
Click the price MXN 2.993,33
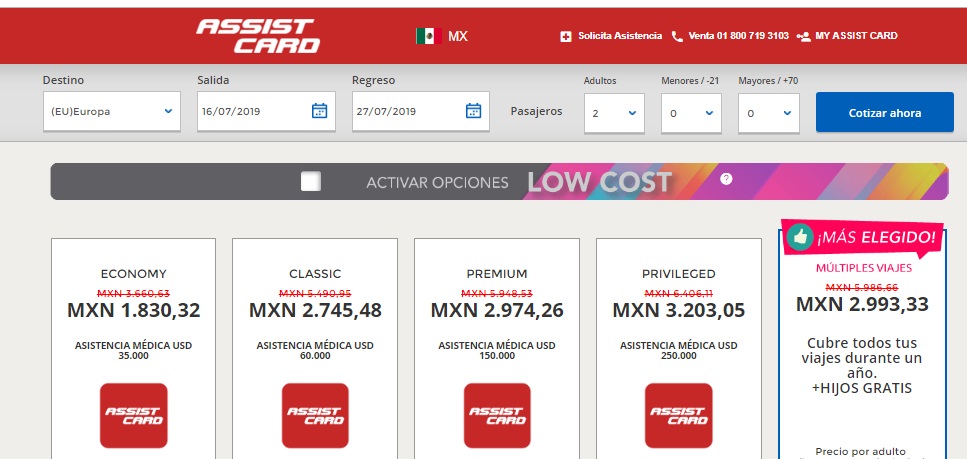862,304
